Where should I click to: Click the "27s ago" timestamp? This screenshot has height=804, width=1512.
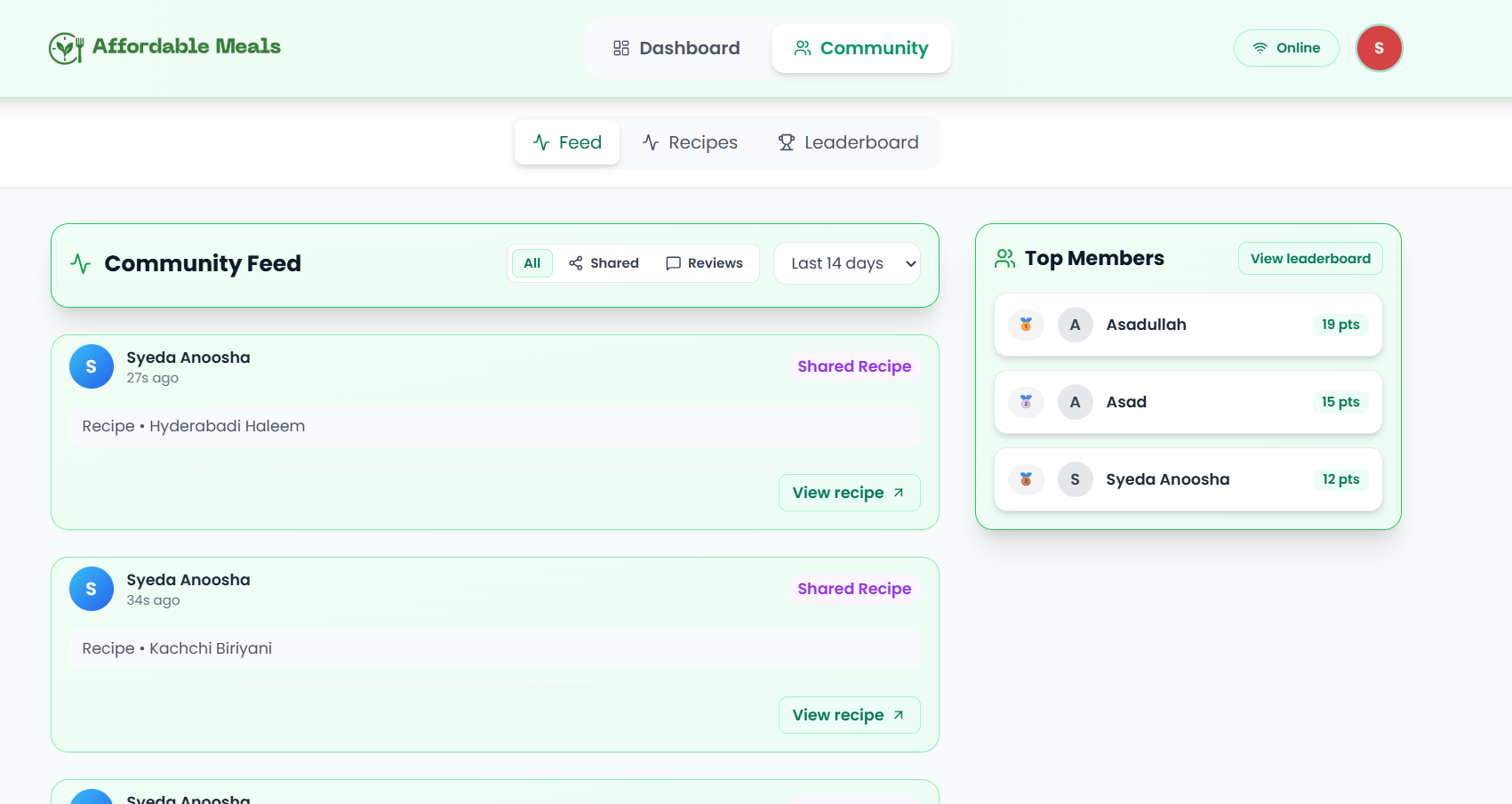(x=152, y=378)
